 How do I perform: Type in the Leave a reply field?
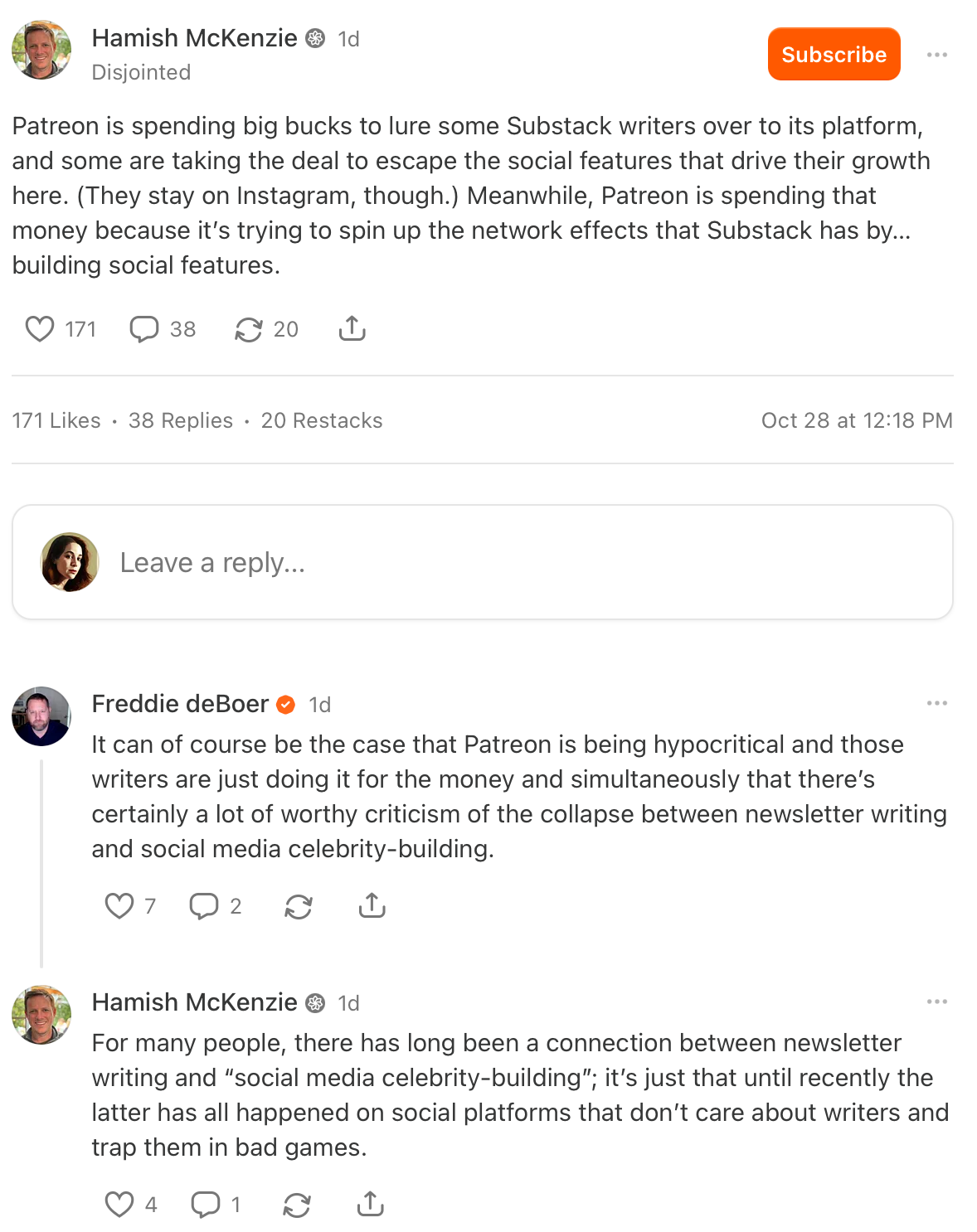(x=498, y=563)
